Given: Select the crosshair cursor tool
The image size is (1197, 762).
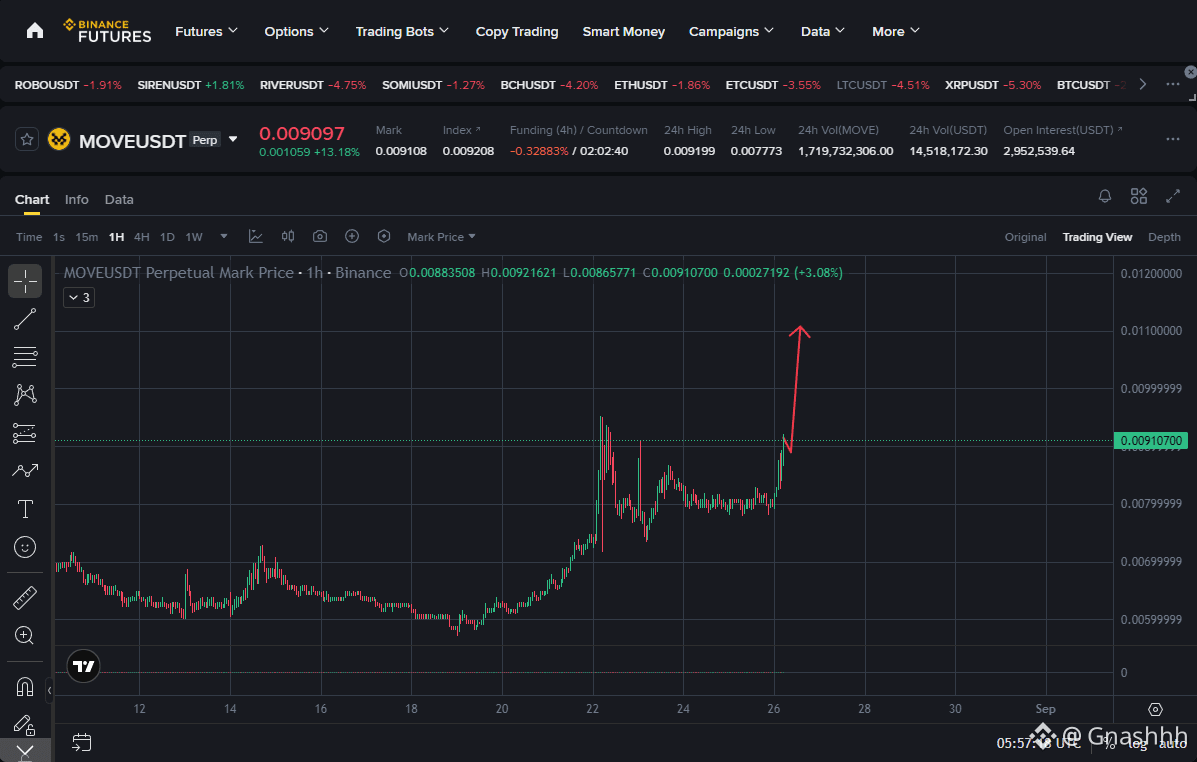Looking at the screenshot, I should 25,281.
